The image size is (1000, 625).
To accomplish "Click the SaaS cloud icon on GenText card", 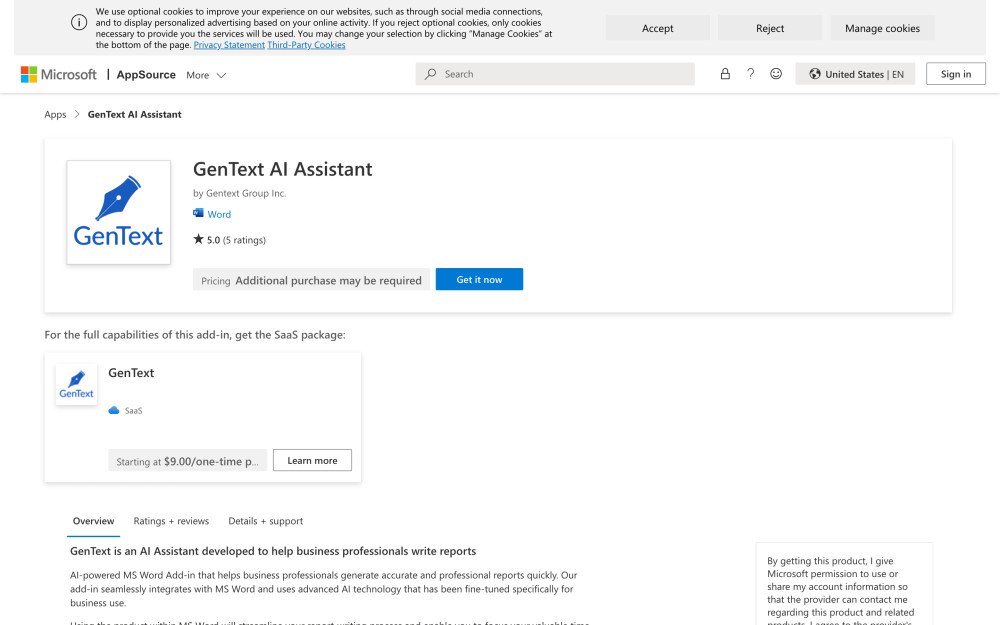I will coord(112,410).
